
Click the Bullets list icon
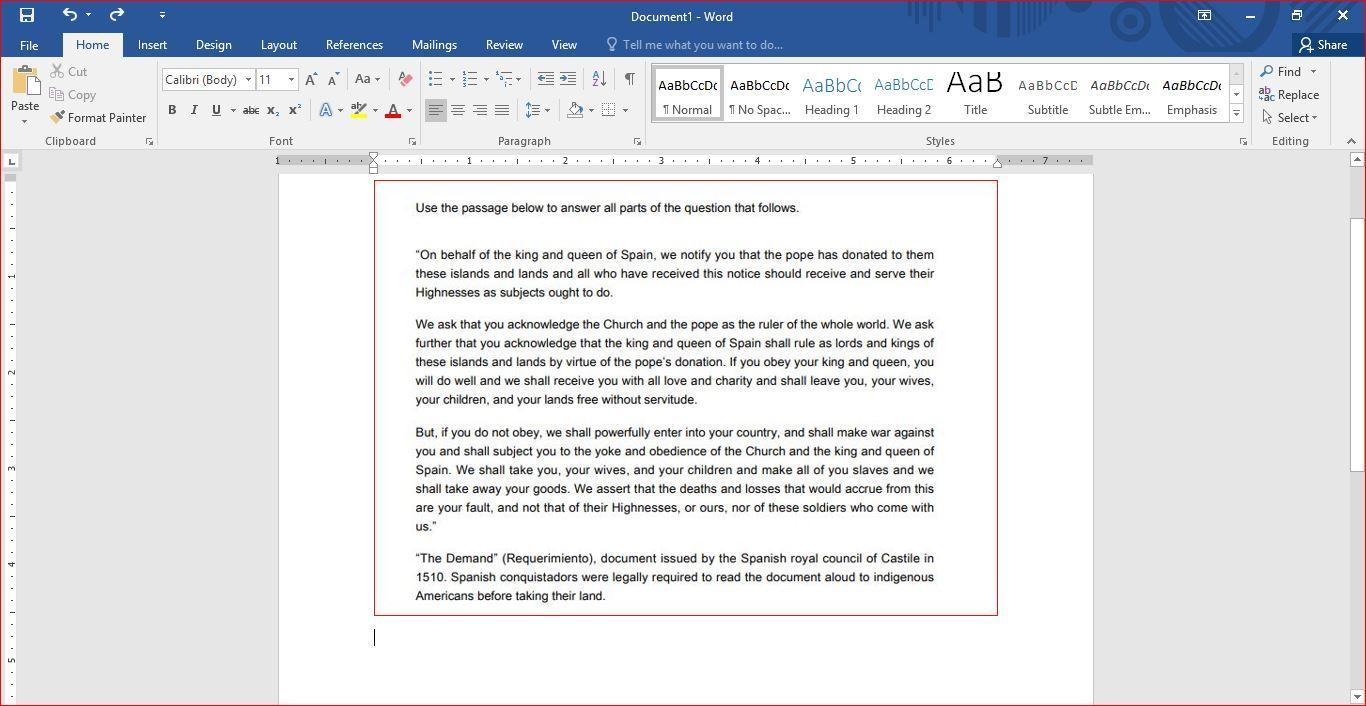pos(435,79)
